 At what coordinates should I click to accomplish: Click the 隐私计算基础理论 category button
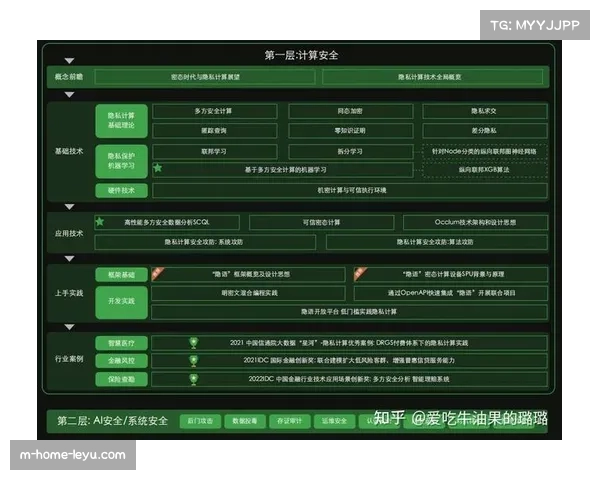(121, 121)
